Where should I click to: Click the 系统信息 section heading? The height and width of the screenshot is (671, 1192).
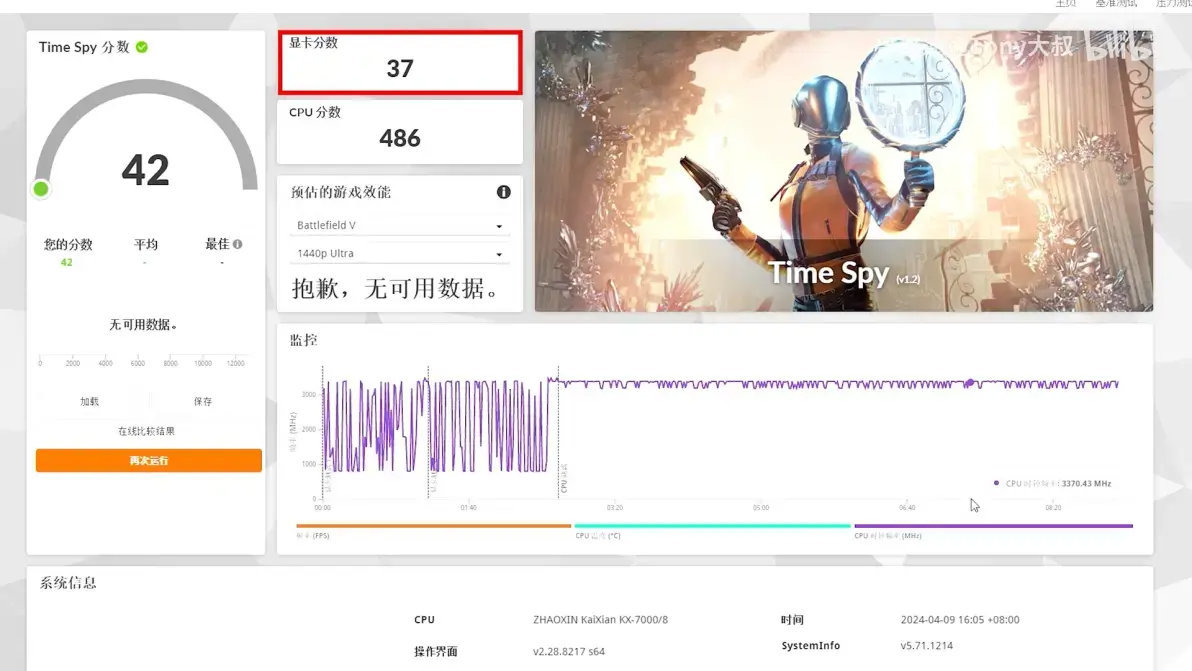click(68, 584)
